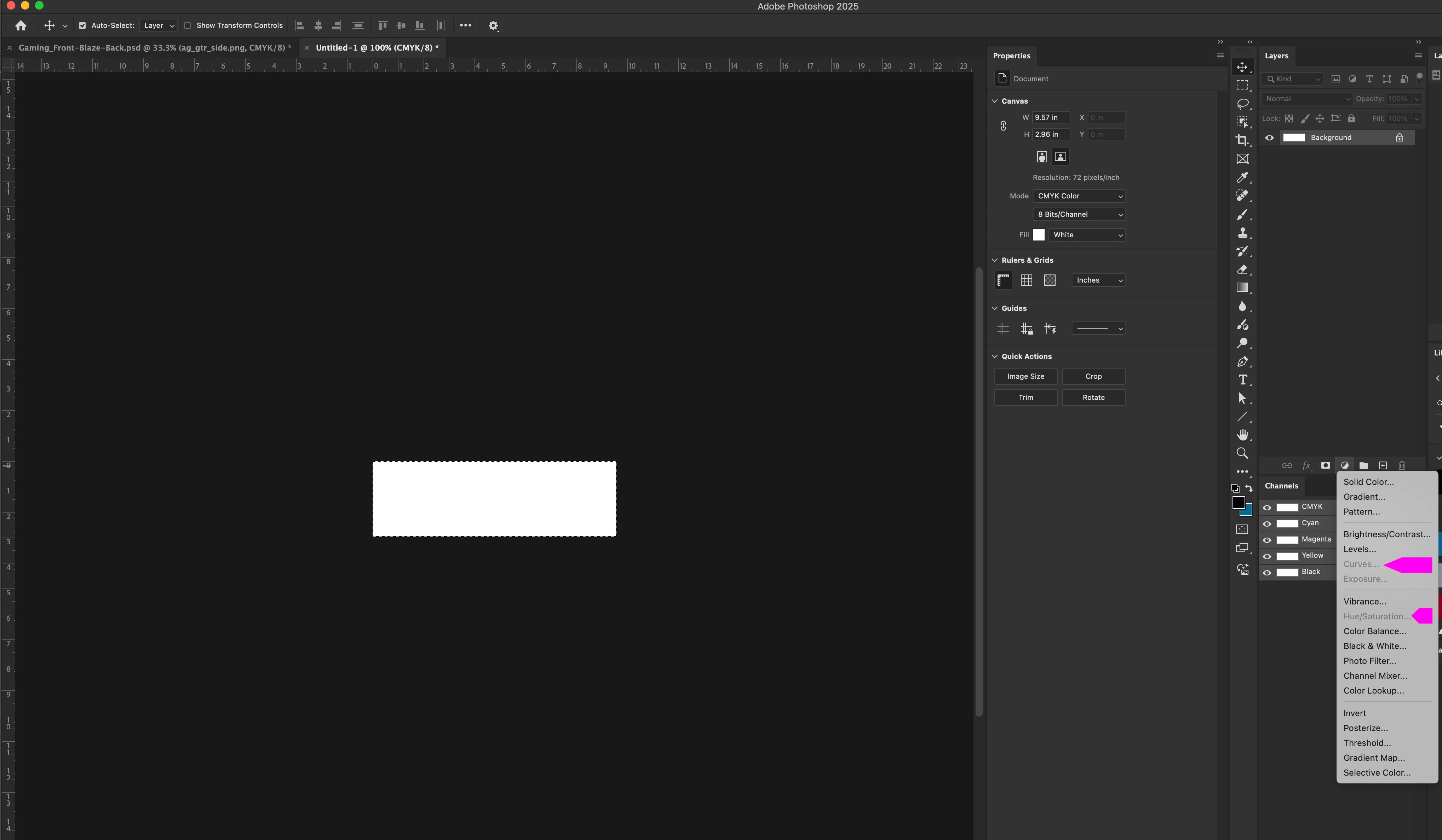Hide the Background layer visibility eye
This screenshot has height=840, width=1442.
[x=1269, y=138]
